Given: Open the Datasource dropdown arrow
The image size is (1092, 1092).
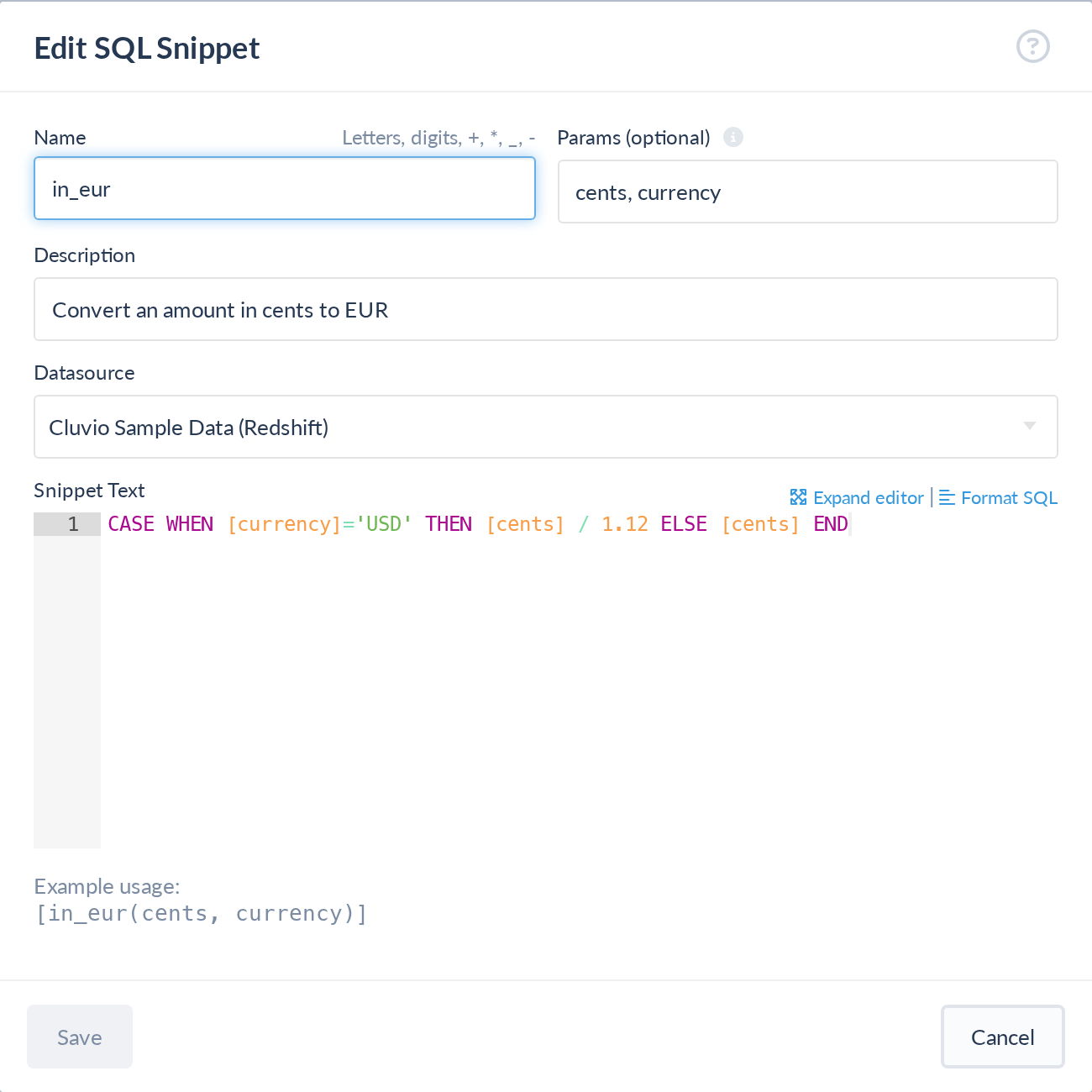Looking at the screenshot, I should point(1029,426).
